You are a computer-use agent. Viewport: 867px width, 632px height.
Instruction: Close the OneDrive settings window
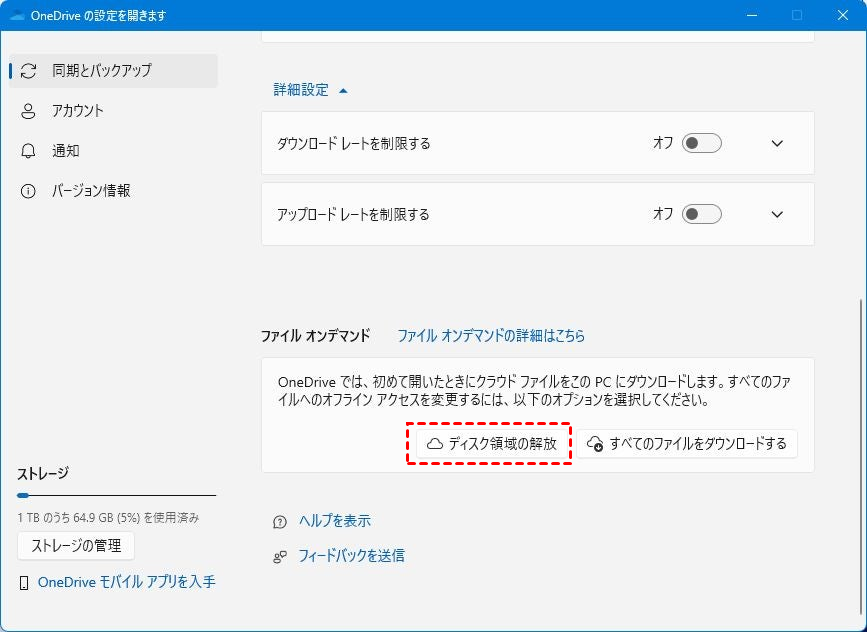[843, 15]
